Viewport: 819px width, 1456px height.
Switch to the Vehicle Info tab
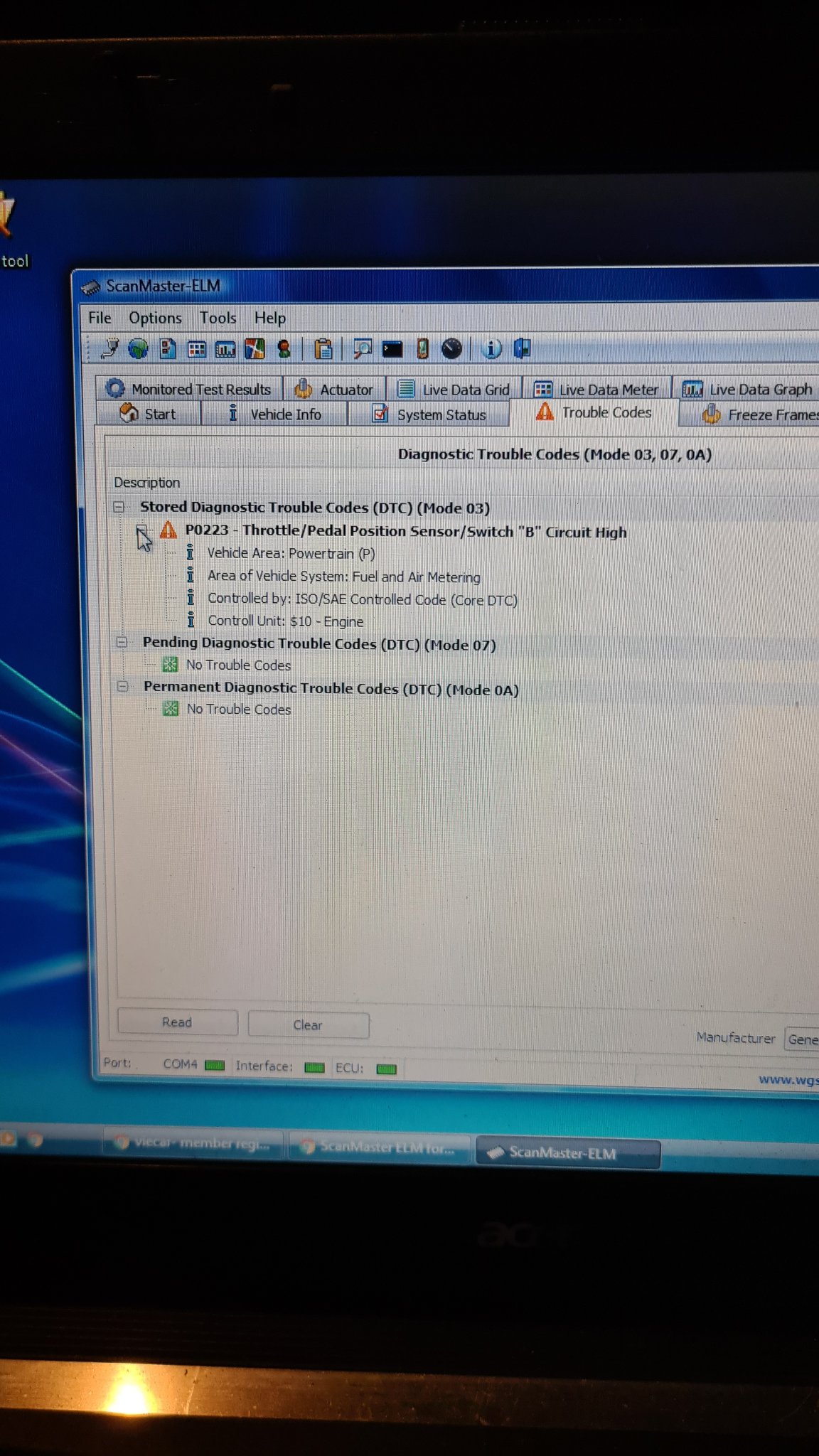point(274,414)
